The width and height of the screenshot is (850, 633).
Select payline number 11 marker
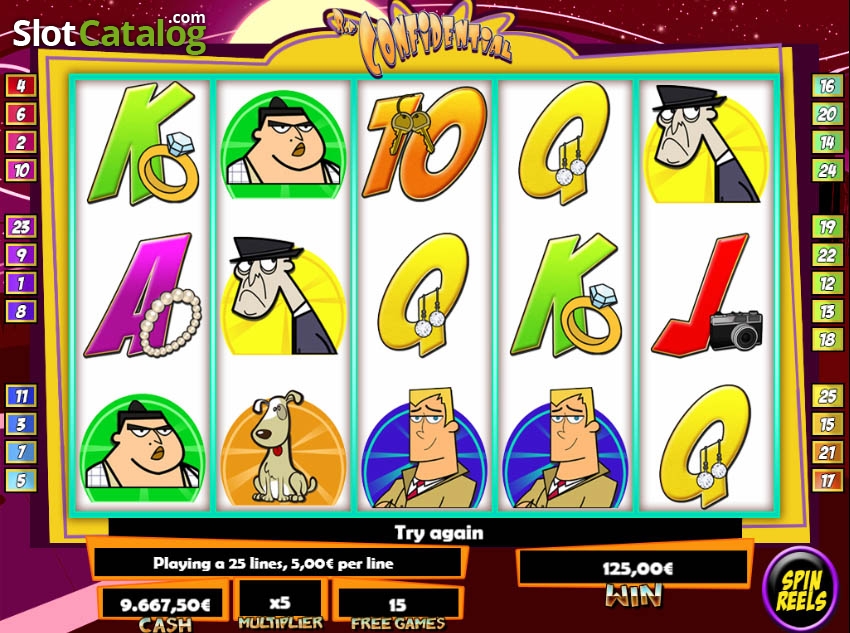click(x=21, y=396)
